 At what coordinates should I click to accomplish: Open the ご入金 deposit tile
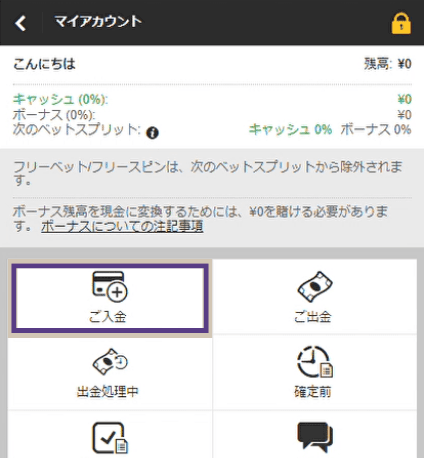(x=110, y=298)
